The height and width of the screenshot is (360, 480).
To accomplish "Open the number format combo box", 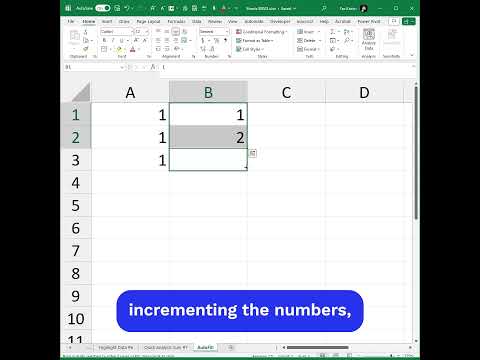I will coord(214,32).
